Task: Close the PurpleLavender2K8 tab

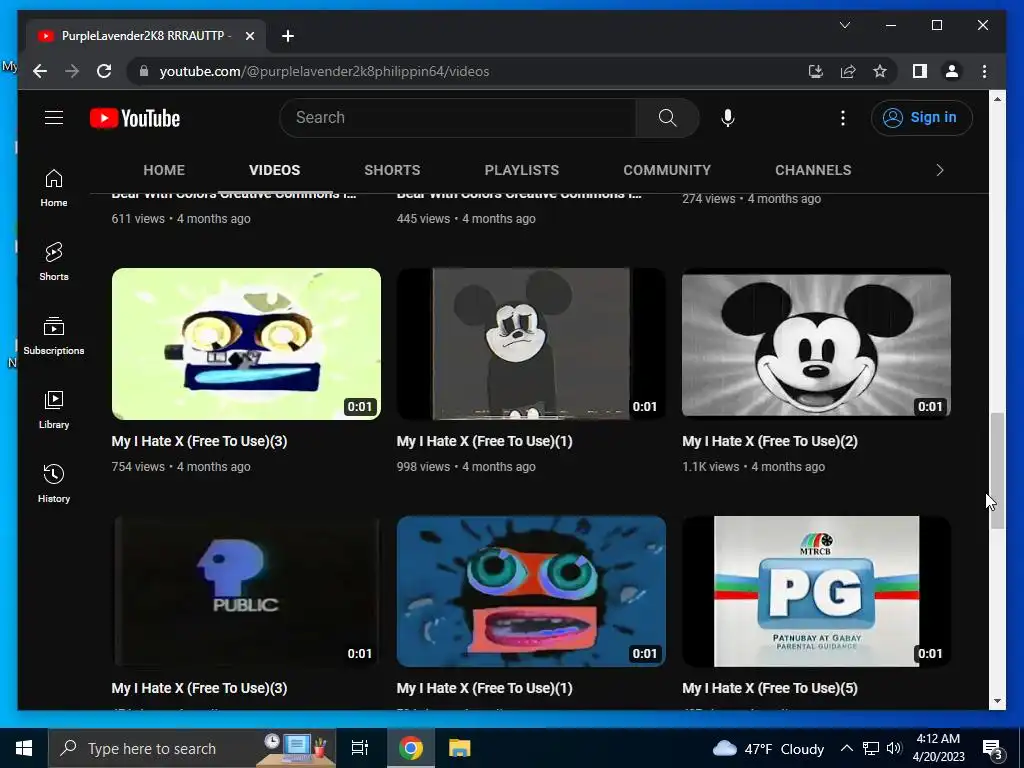Action: pos(249,36)
